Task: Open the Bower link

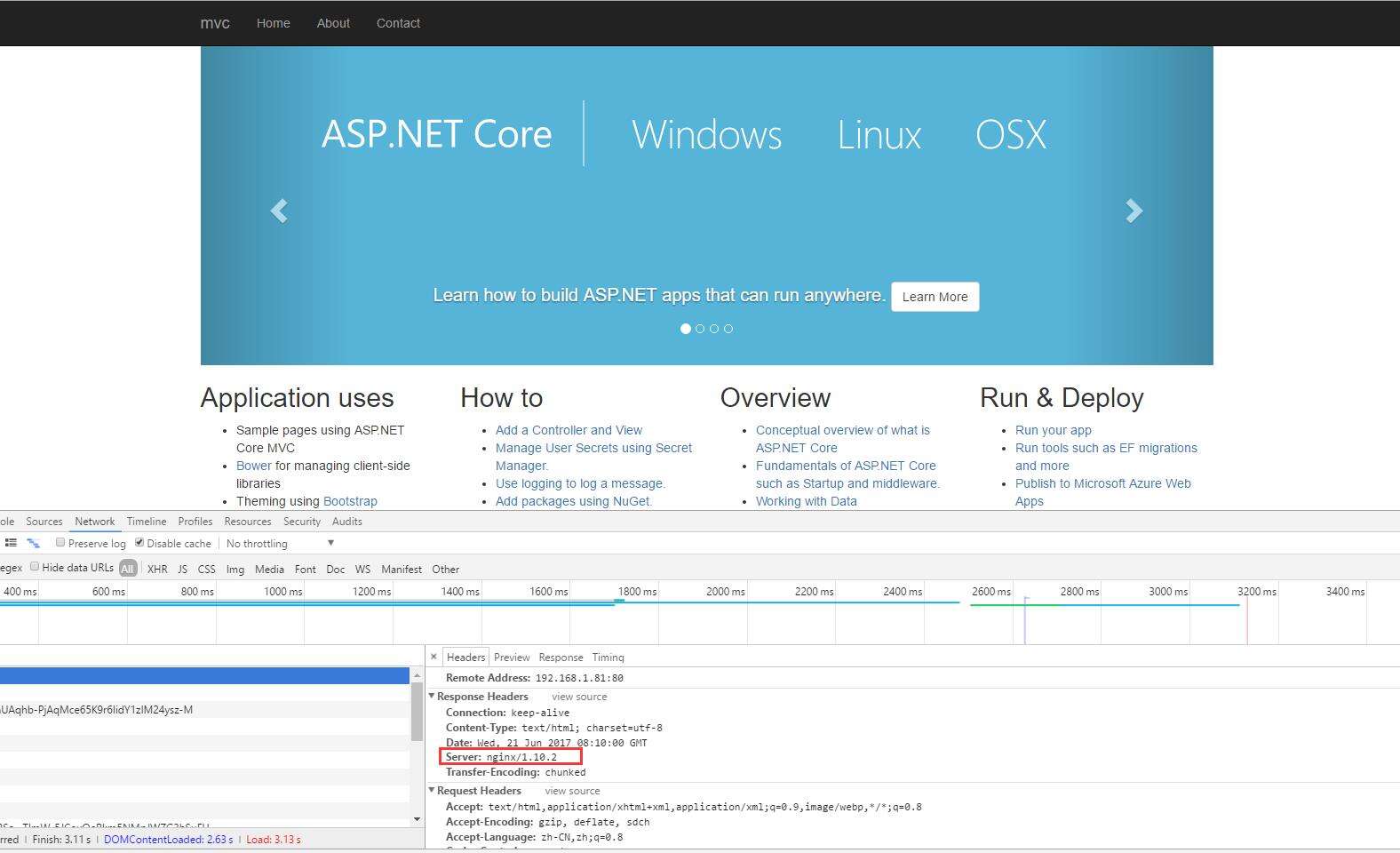Action: pos(254,466)
